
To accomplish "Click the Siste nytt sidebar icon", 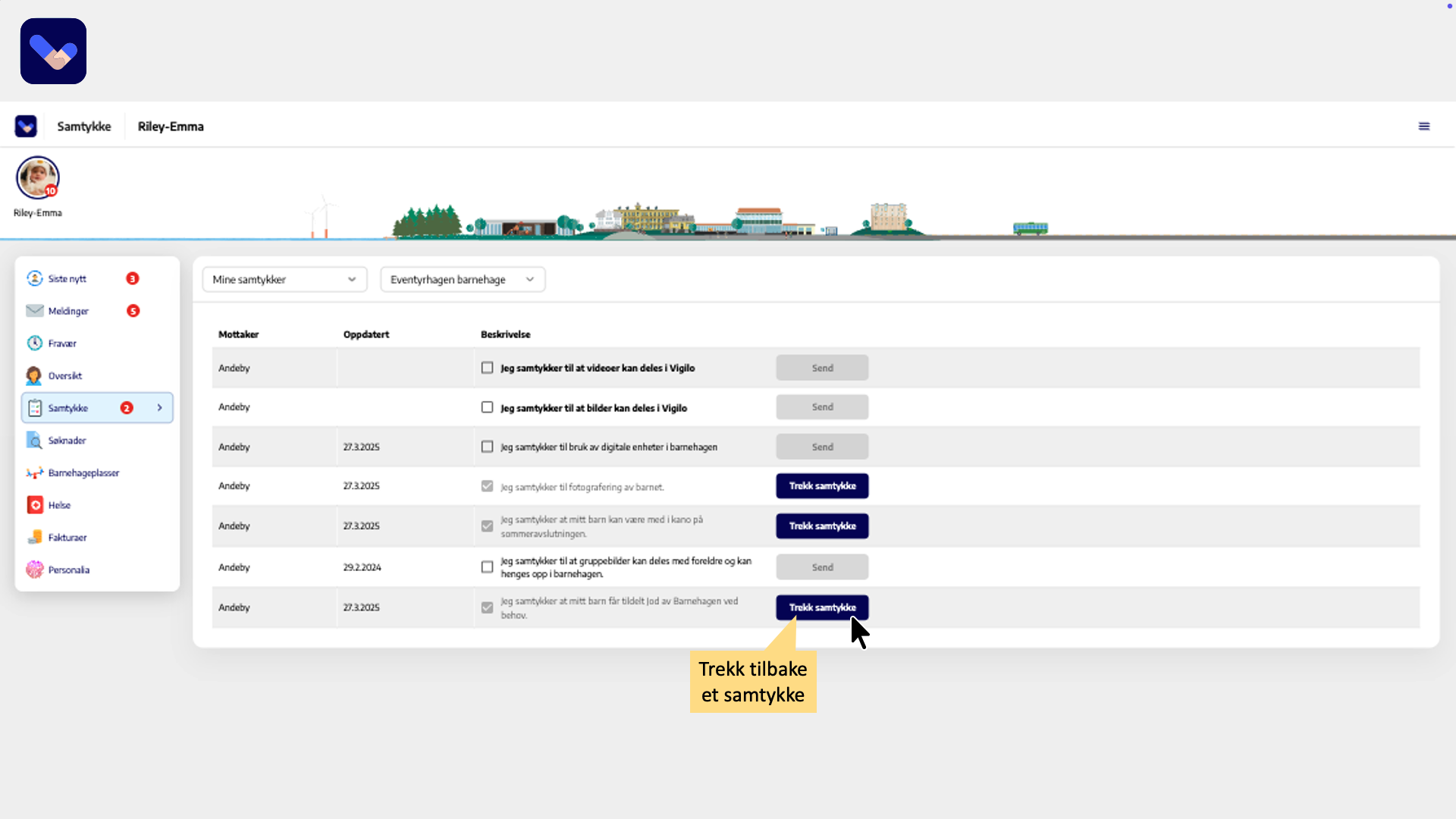I will pyautogui.click(x=35, y=278).
